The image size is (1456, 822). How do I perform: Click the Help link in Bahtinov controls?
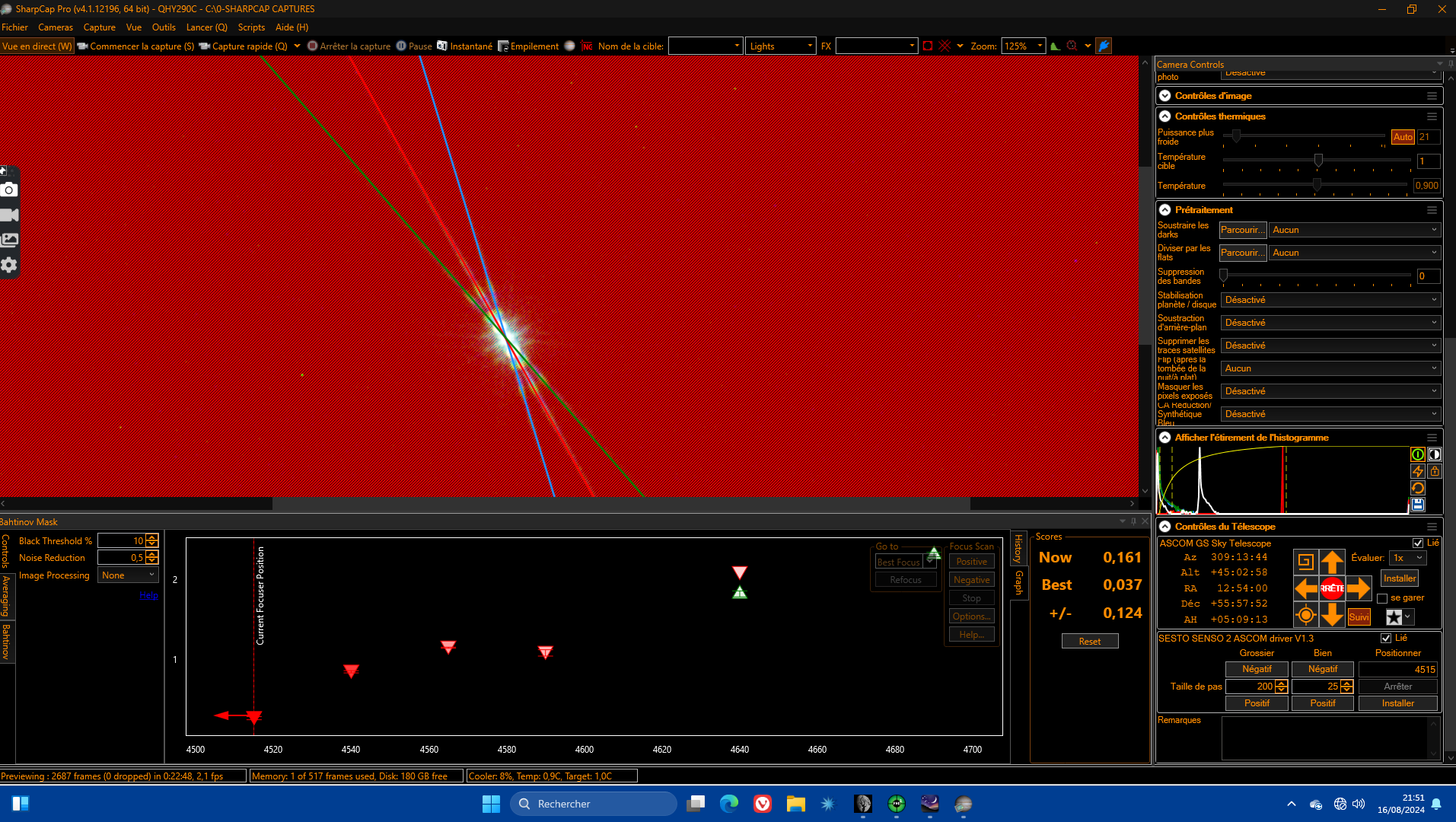pyautogui.click(x=149, y=595)
